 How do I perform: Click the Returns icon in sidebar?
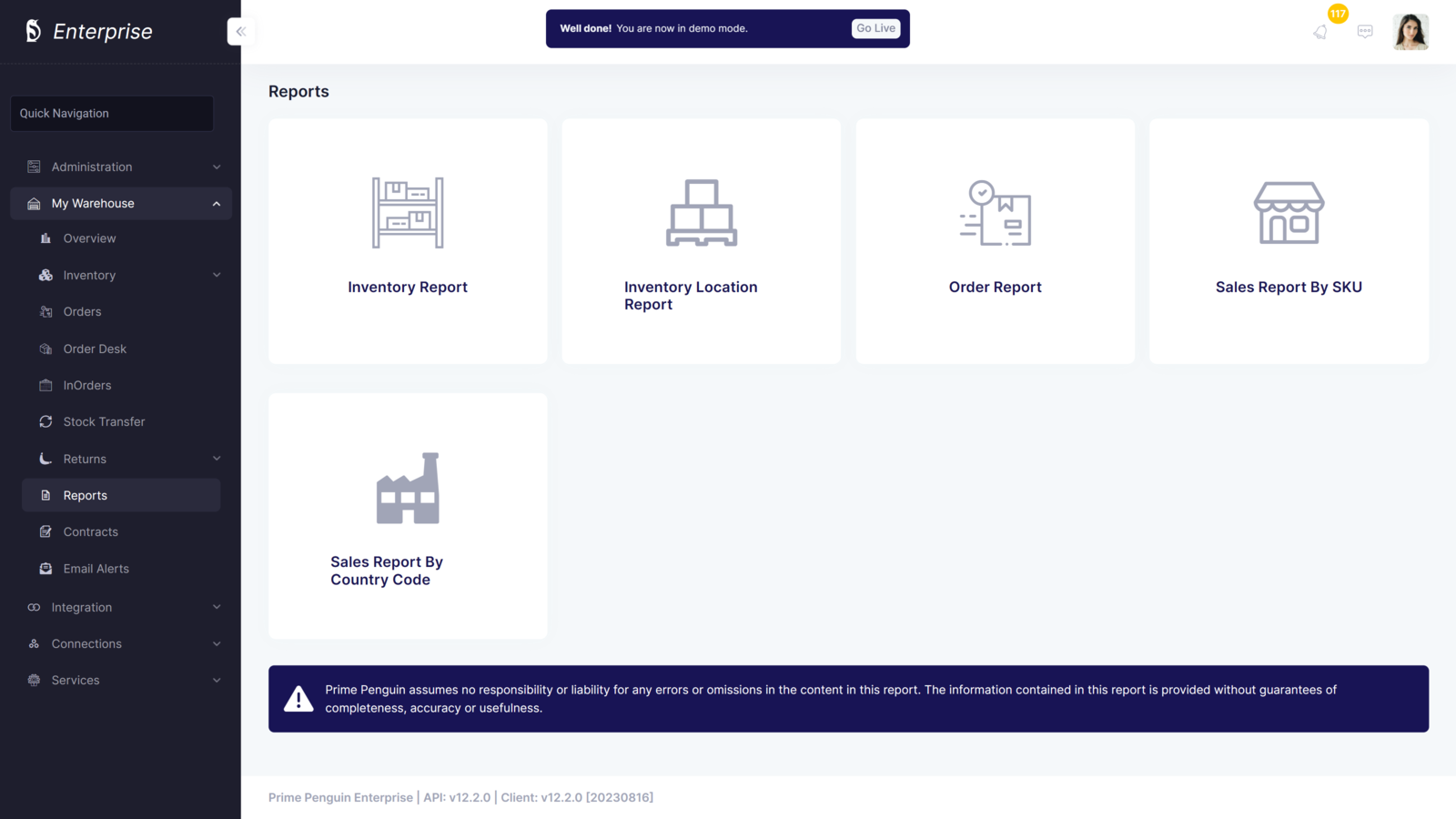pos(45,459)
